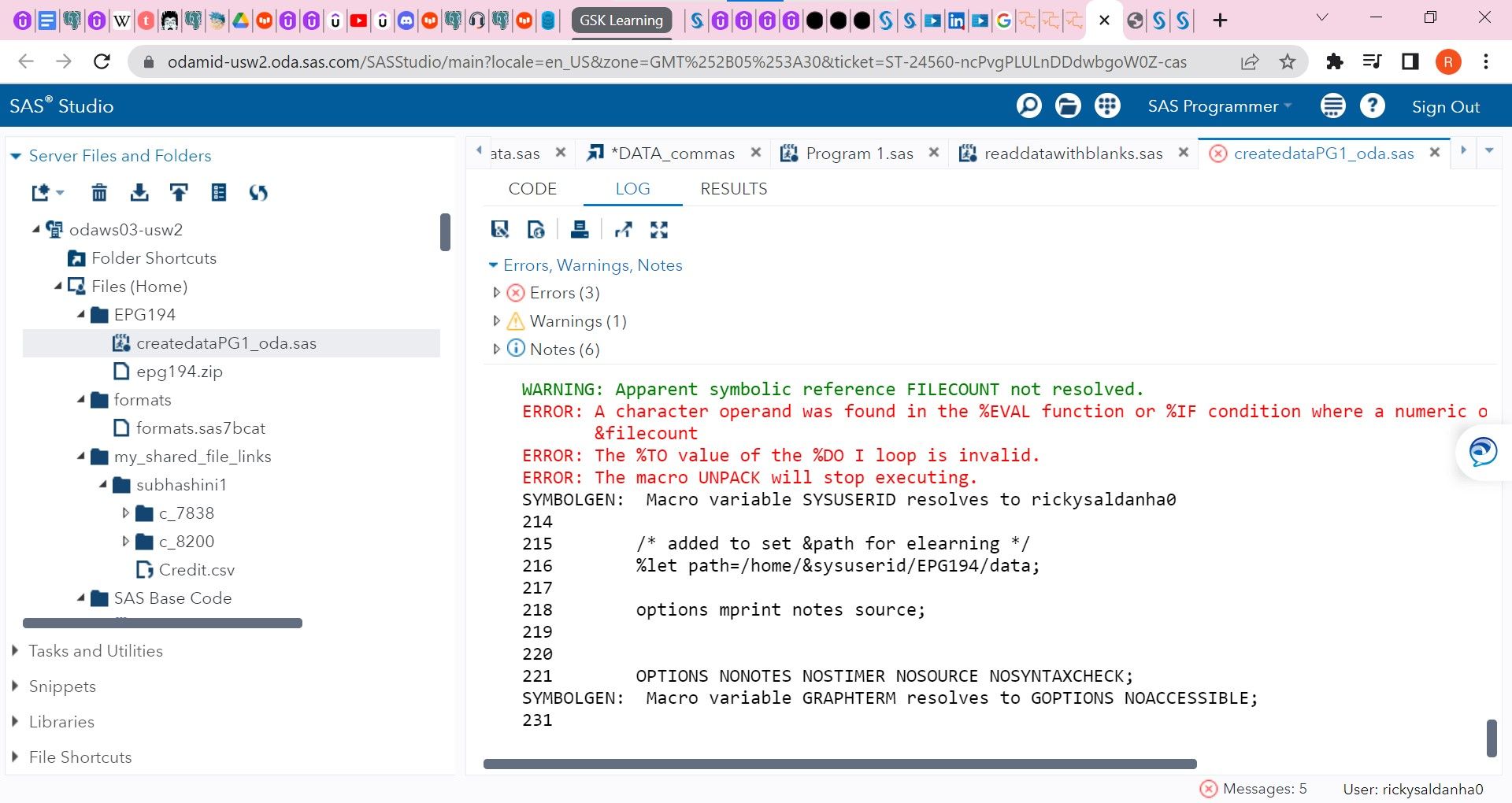1512x803 pixels.
Task: Expand the Errors (3) list
Action: 496,293
